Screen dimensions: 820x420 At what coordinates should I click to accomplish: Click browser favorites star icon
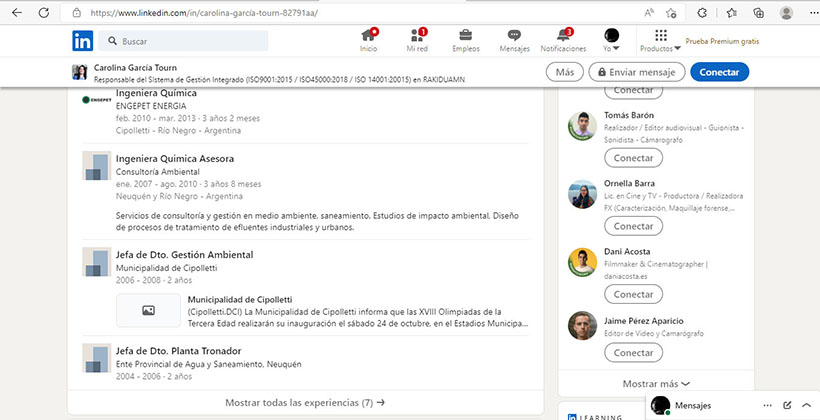click(732, 13)
